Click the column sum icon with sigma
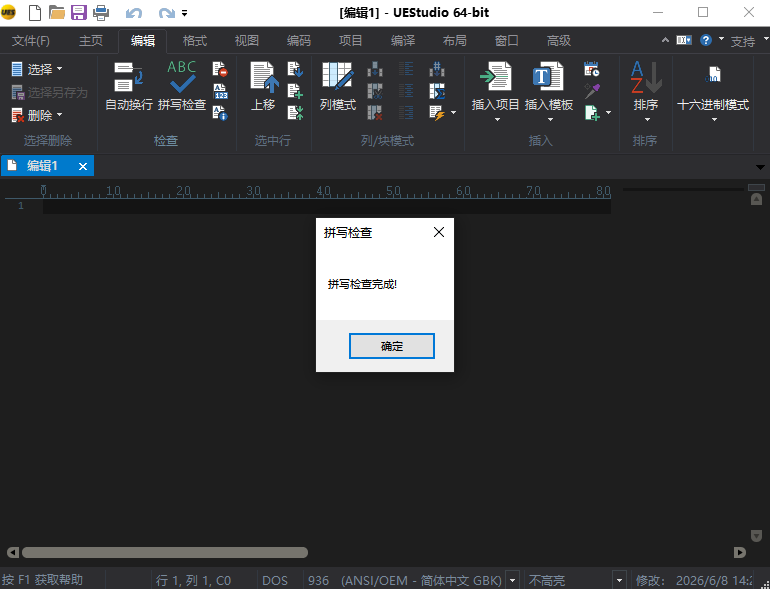Image resolution: width=770 pixels, height=589 pixels. 437,91
